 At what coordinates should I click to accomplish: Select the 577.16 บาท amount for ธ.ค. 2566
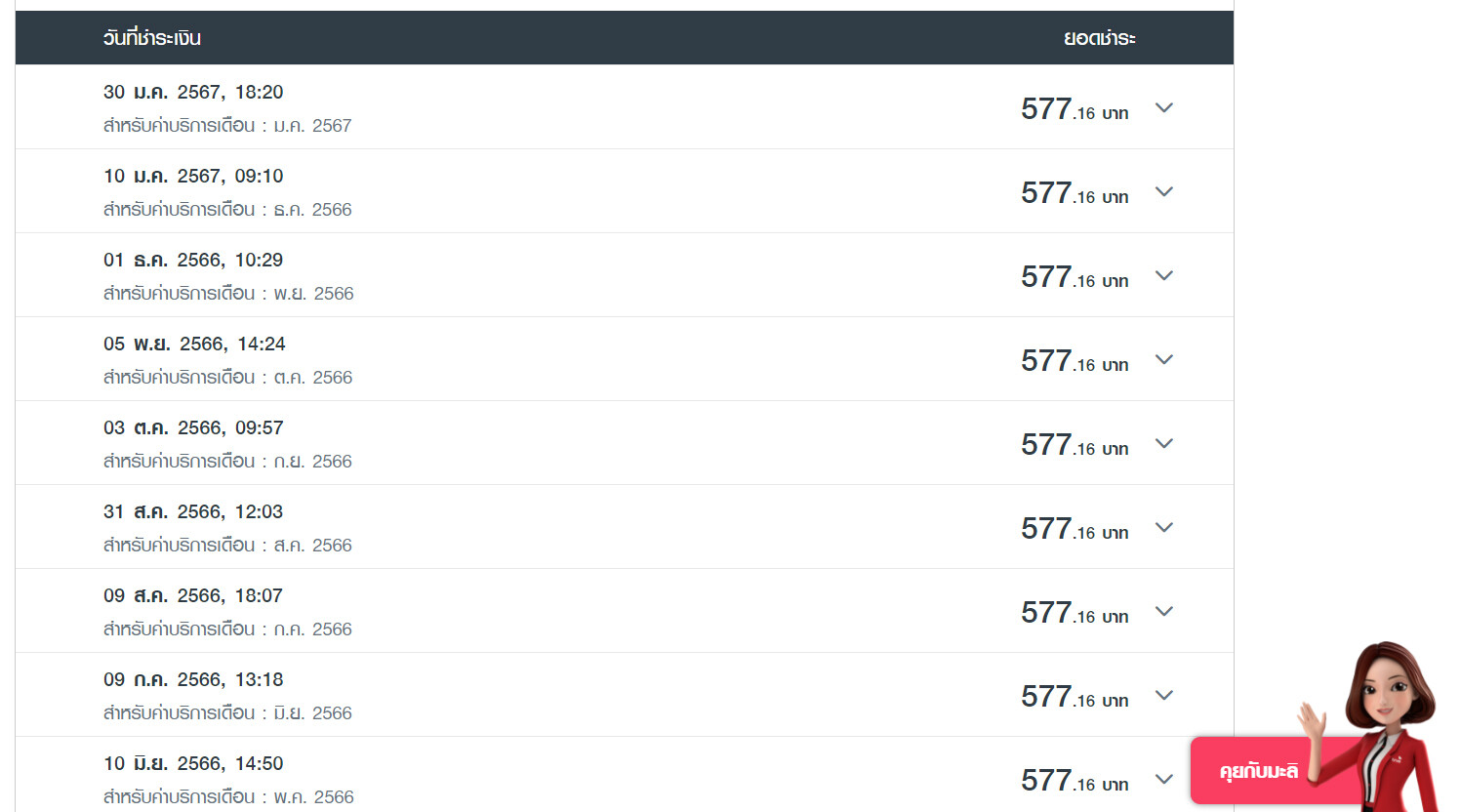coord(1075,193)
